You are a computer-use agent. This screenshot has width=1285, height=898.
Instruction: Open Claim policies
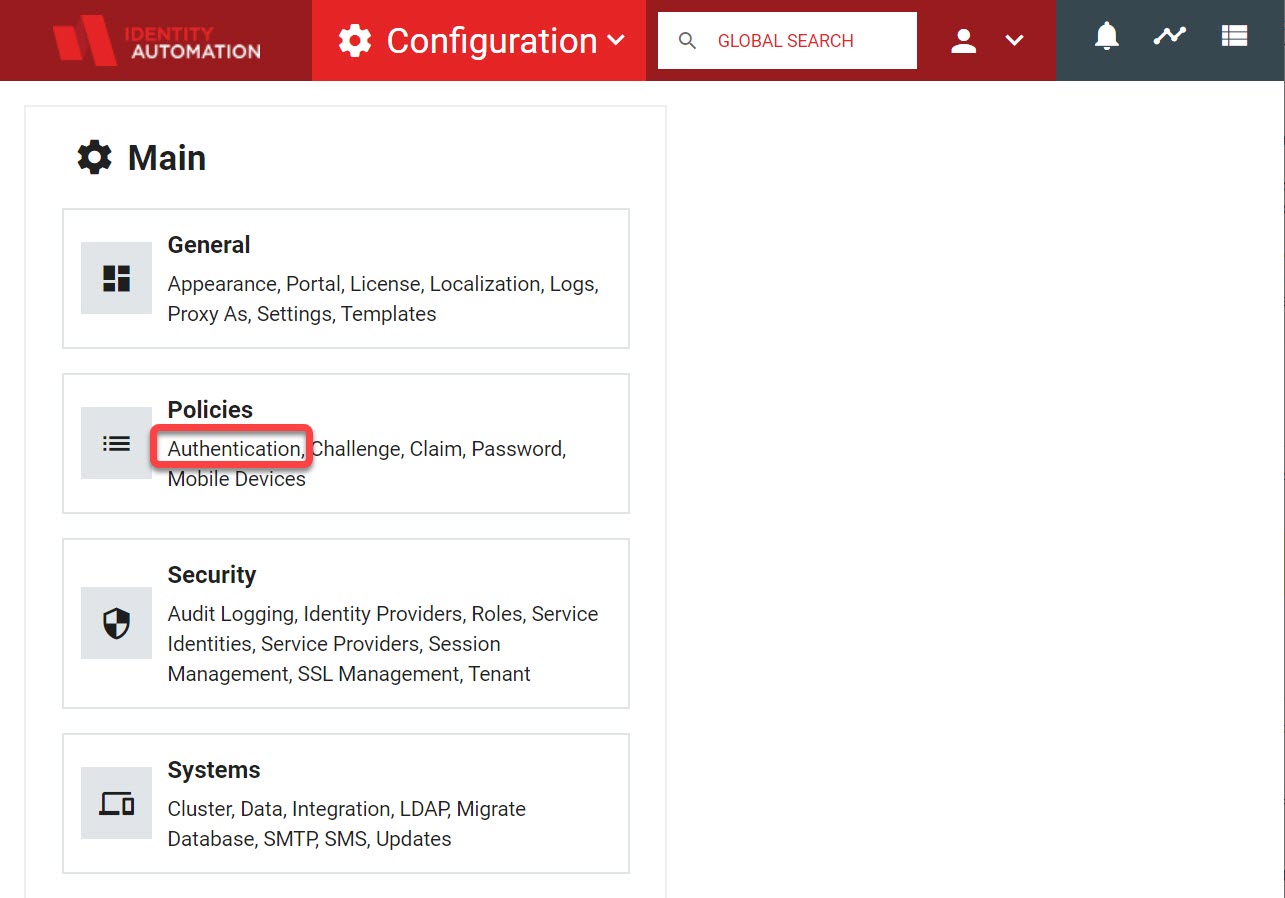[x=434, y=449]
